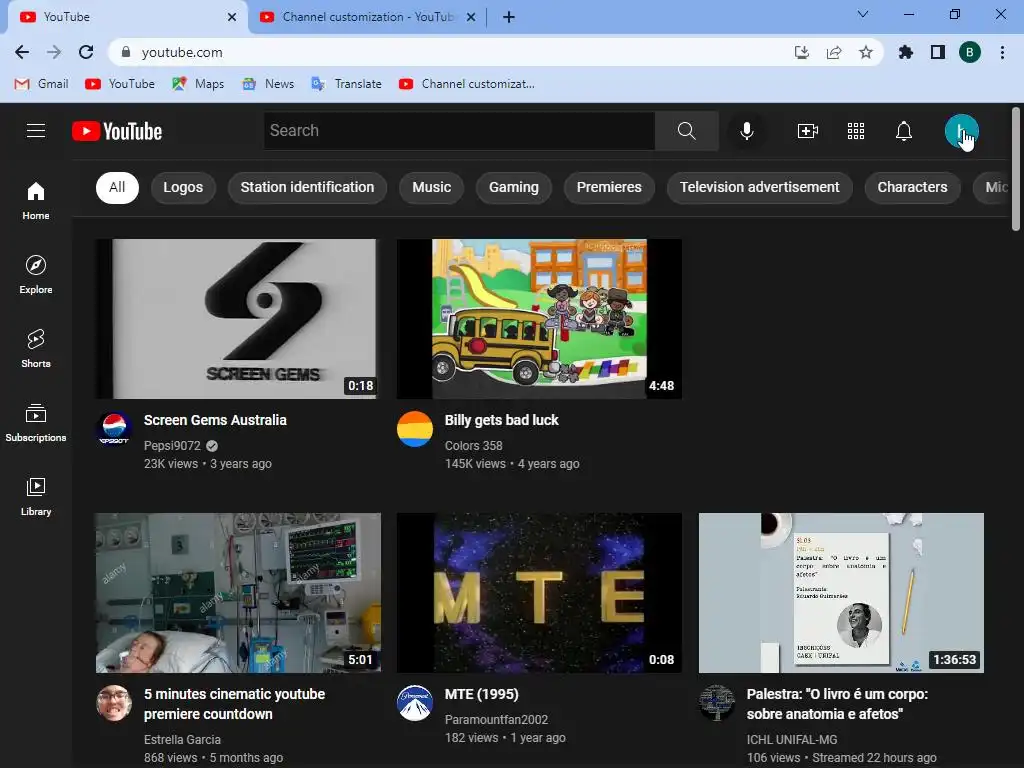
Task: Select Television advertisement filter chip
Action: coord(760,187)
